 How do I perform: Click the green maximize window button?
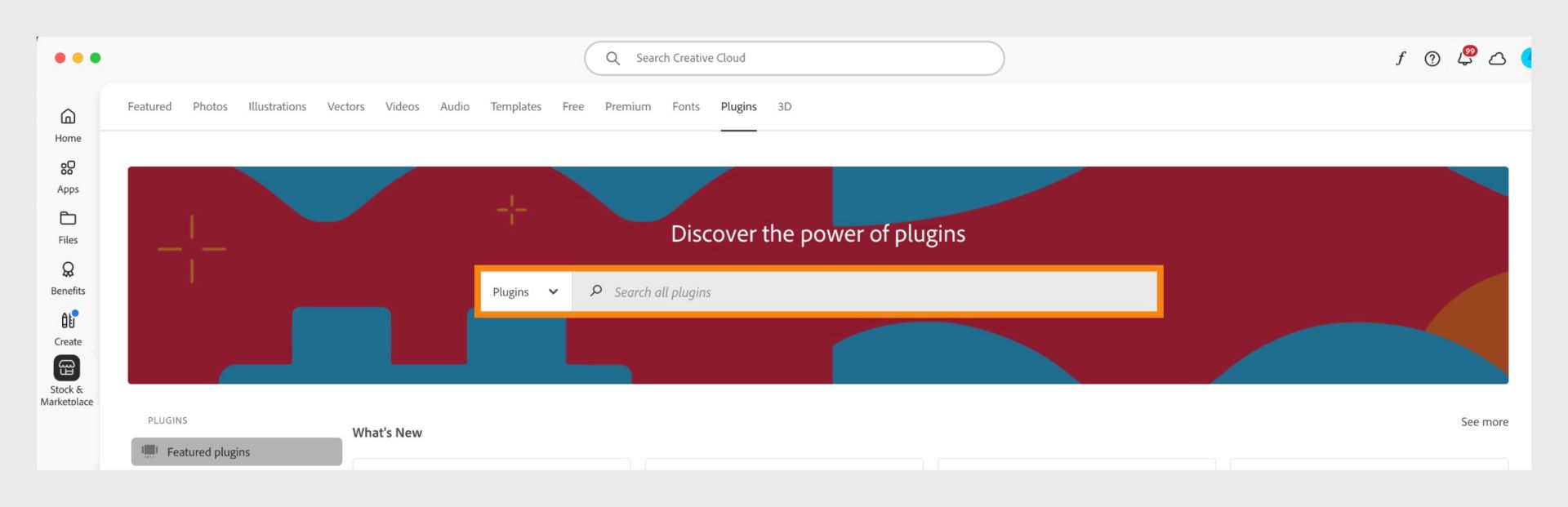96,58
